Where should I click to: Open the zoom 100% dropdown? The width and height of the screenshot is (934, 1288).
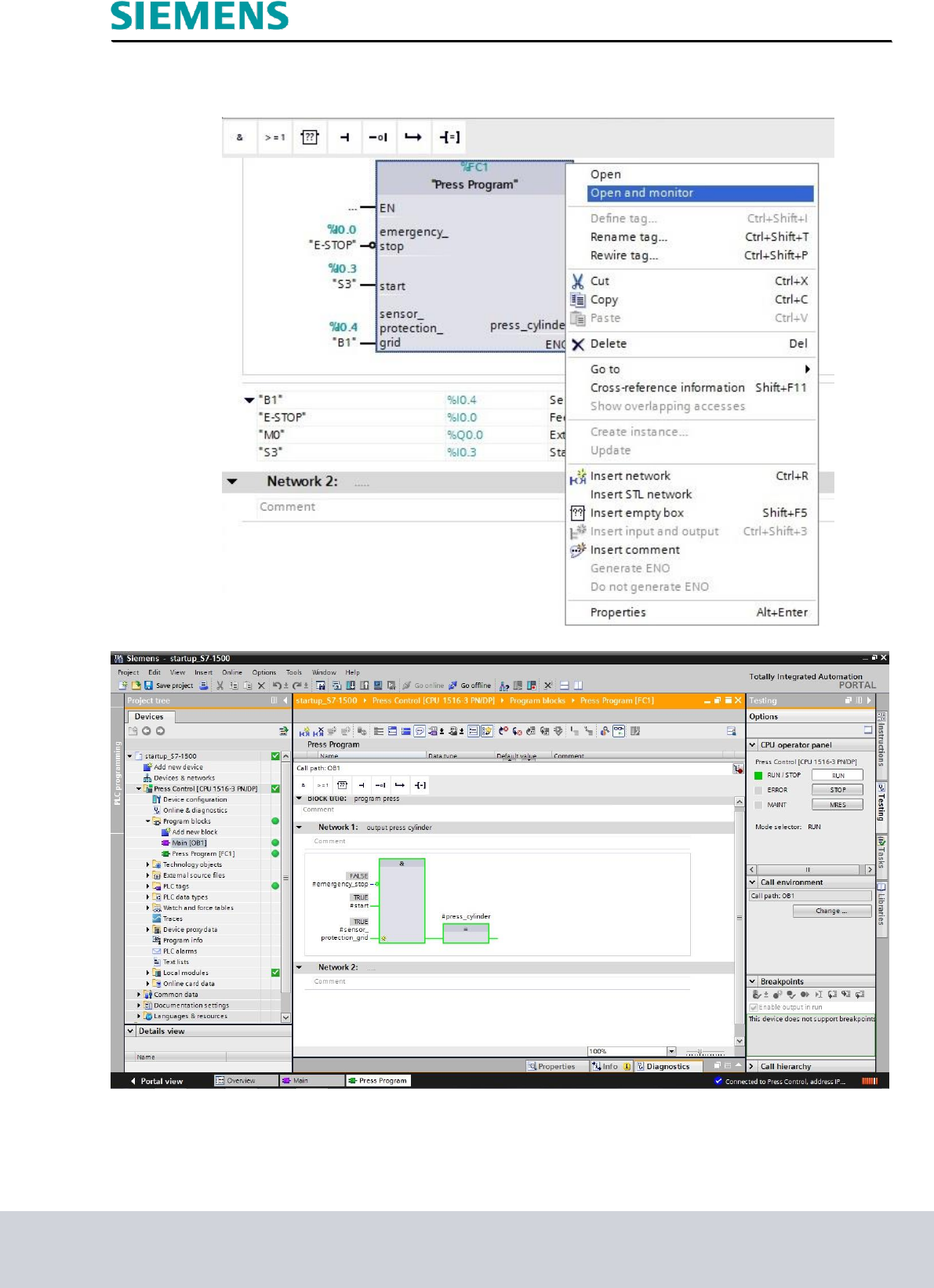[x=671, y=1051]
